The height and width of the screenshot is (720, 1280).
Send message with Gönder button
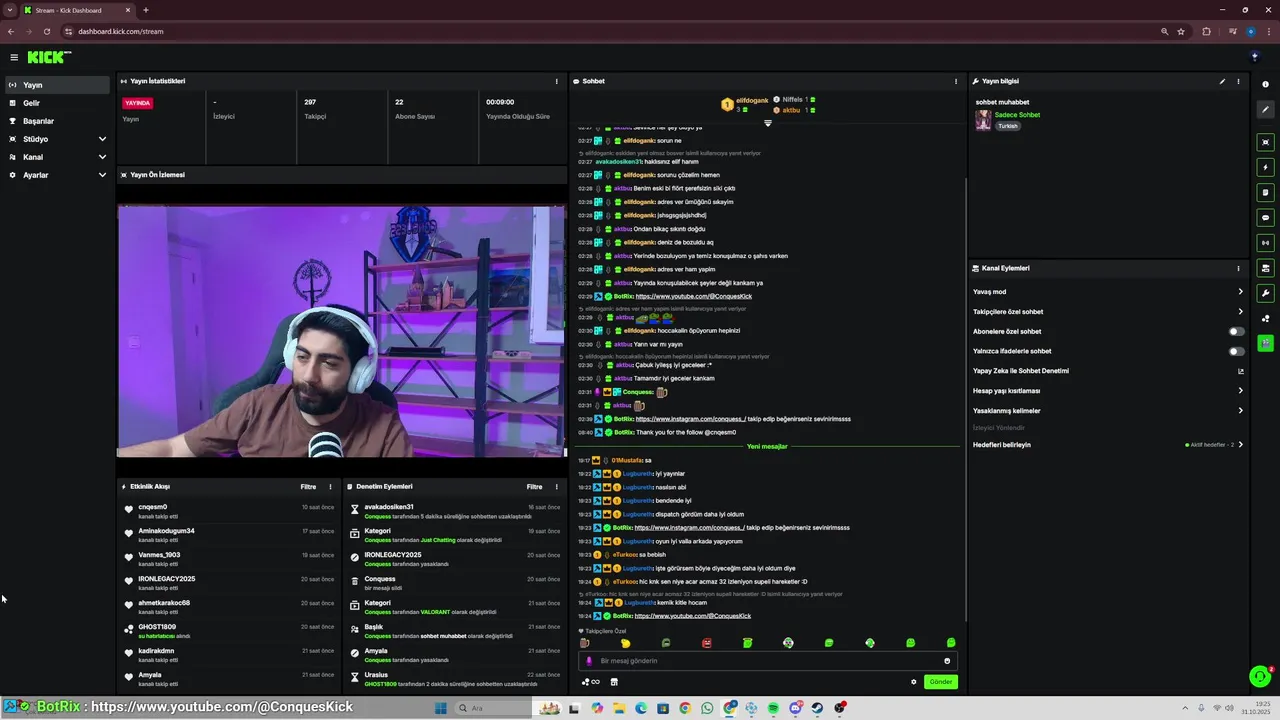pos(941,682)
